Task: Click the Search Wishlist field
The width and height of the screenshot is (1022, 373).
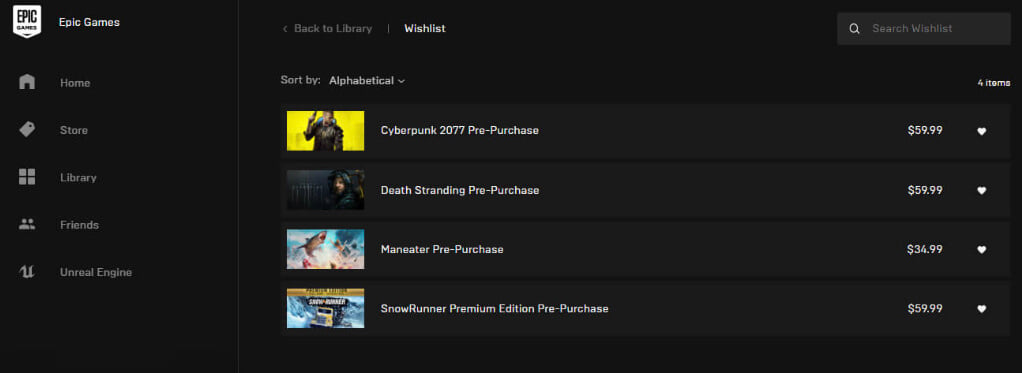Action: 924,29
